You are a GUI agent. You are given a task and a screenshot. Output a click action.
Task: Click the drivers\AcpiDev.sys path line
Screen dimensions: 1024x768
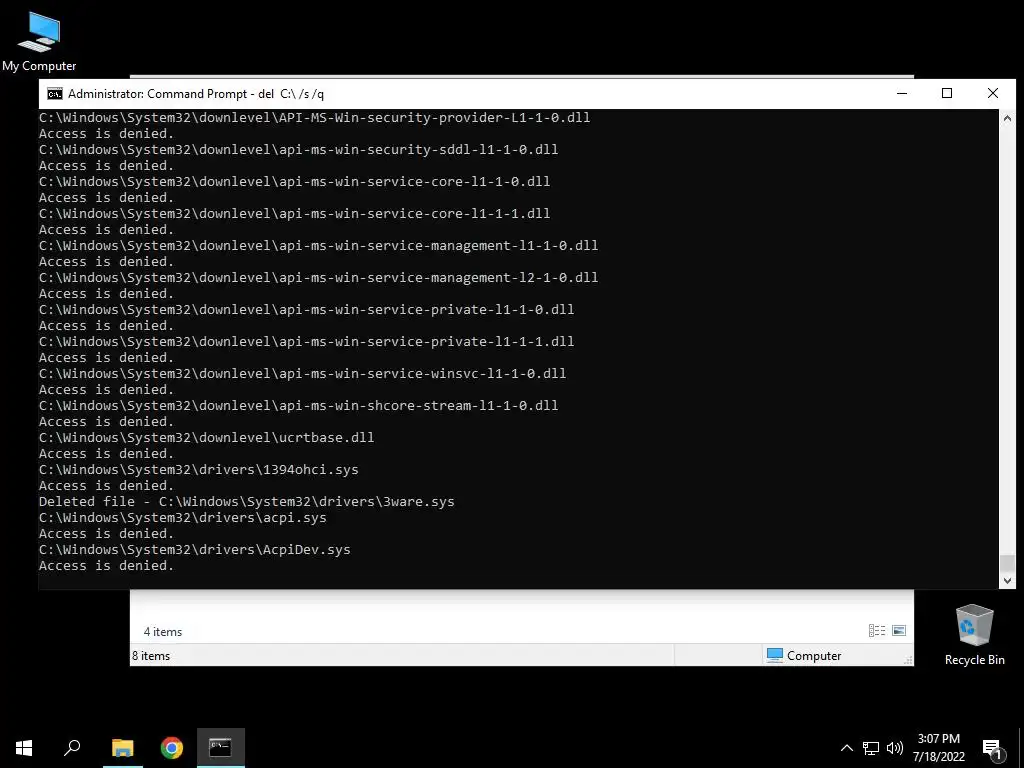coord(195,550)
